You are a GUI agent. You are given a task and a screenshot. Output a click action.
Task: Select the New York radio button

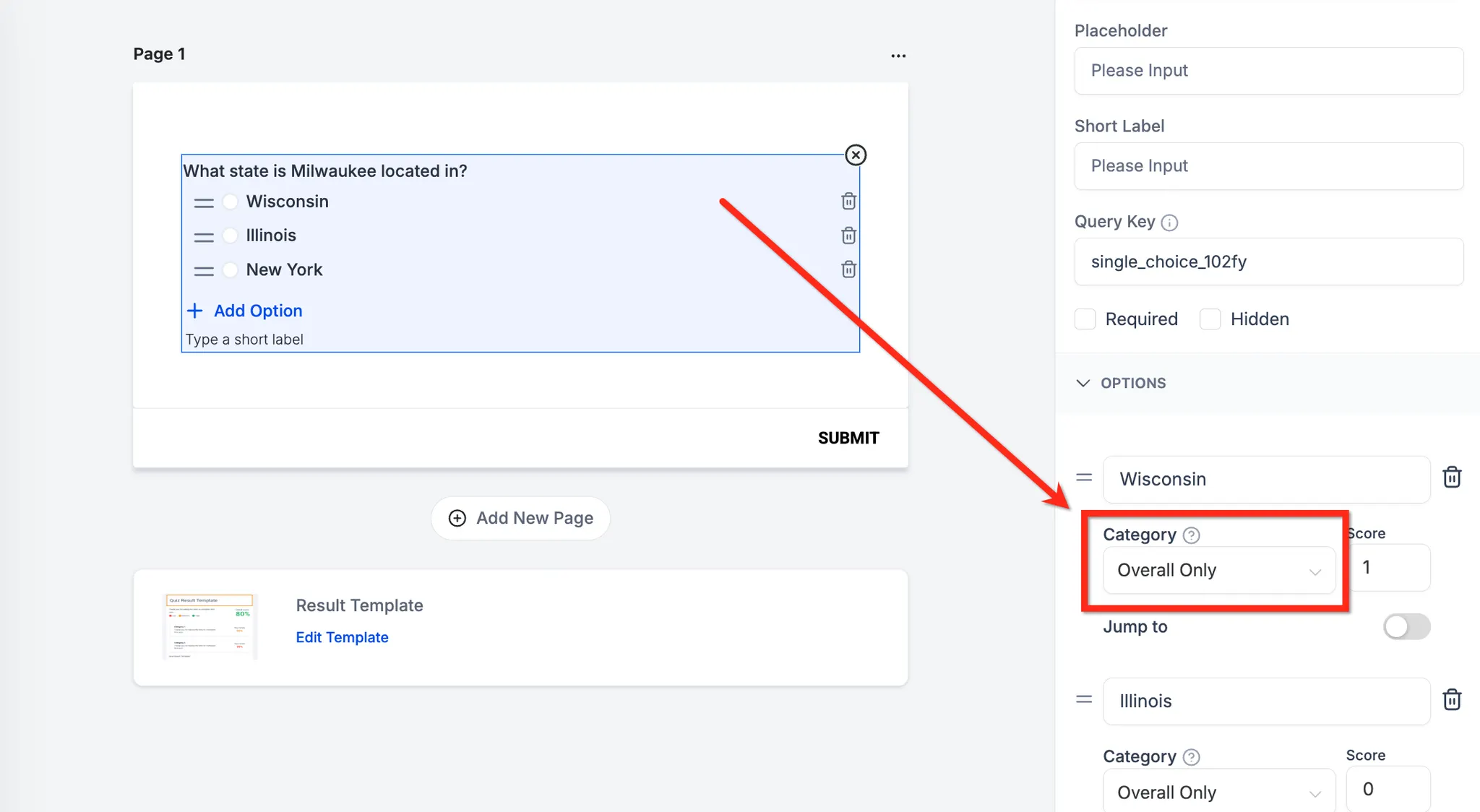(231, 270)
